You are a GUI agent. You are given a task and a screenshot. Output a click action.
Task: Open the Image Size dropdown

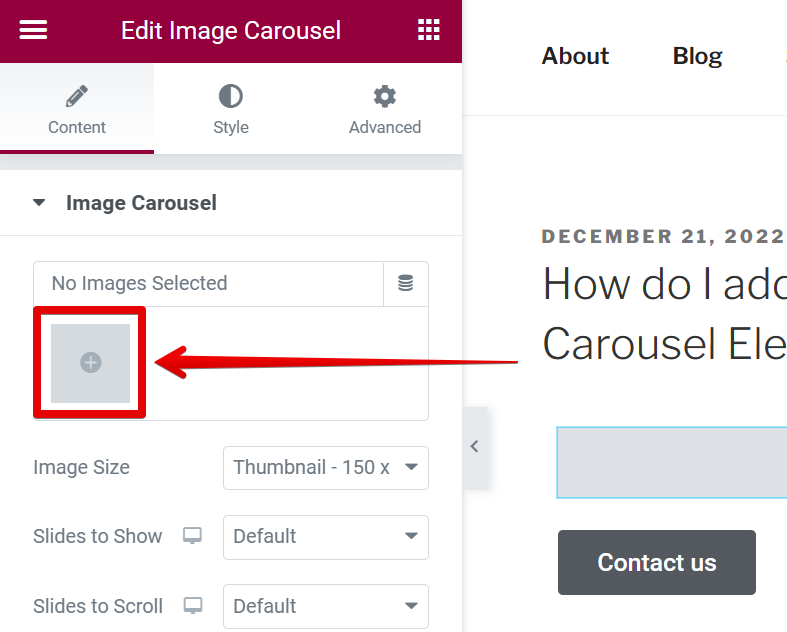[326, 467]
